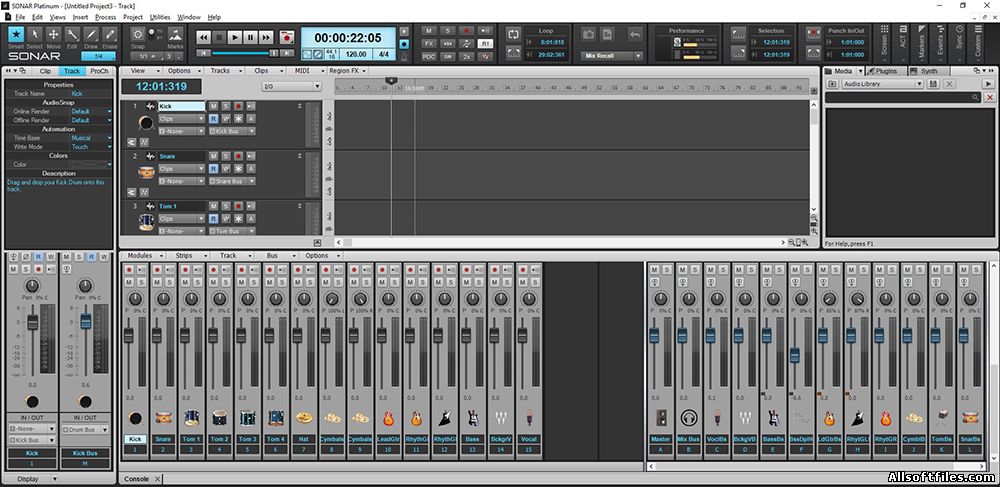Open the Sync module strip

[959, 43]
